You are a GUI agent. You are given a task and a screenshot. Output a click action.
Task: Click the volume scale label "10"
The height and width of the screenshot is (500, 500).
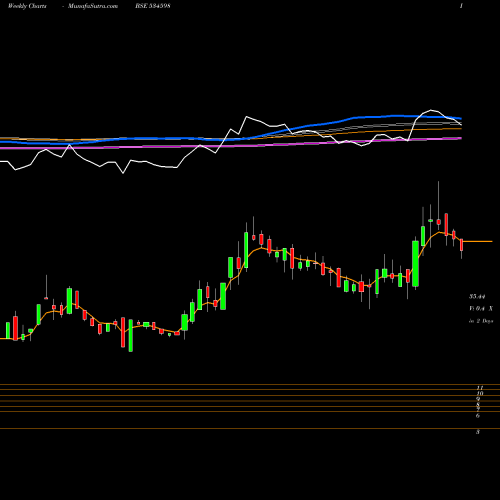pos(480,393)
